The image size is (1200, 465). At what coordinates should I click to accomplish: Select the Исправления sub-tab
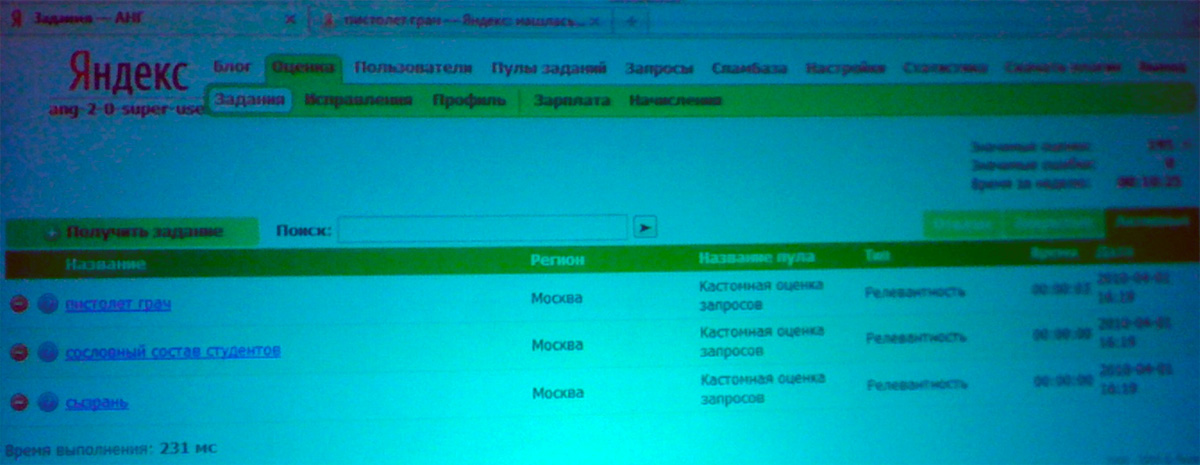[x=359, y=100]
